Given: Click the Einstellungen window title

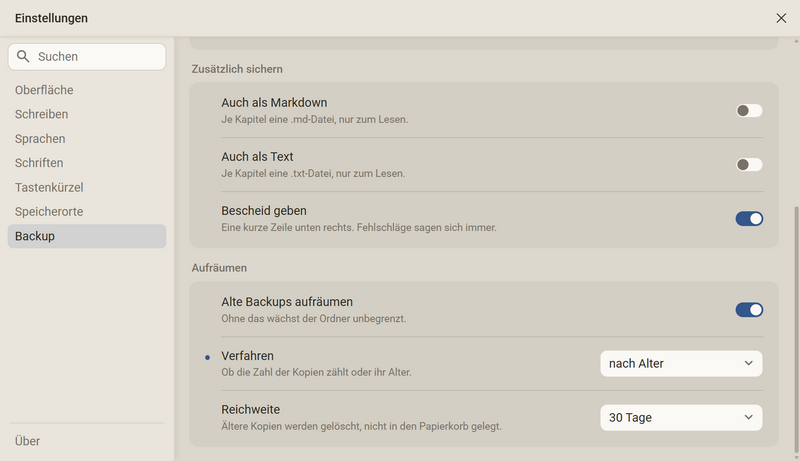Looking at the screenshot, I should pos(51,18).
